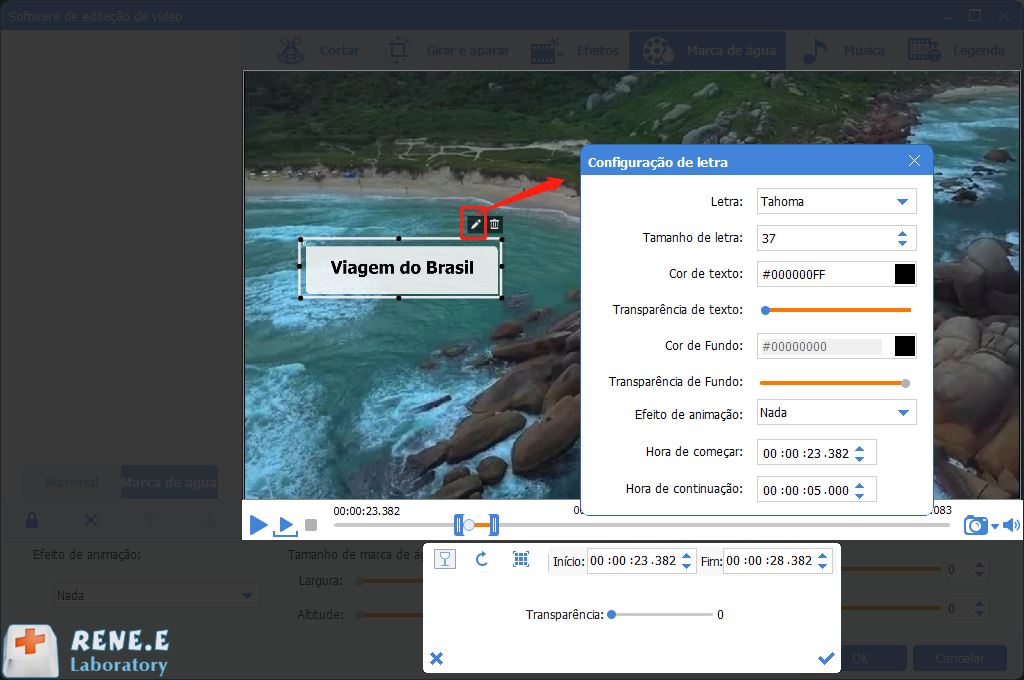The width and height of the screenshot is (1024, 680).
Task: Click the Cor de texto hex field
Action: pos(822,274)
